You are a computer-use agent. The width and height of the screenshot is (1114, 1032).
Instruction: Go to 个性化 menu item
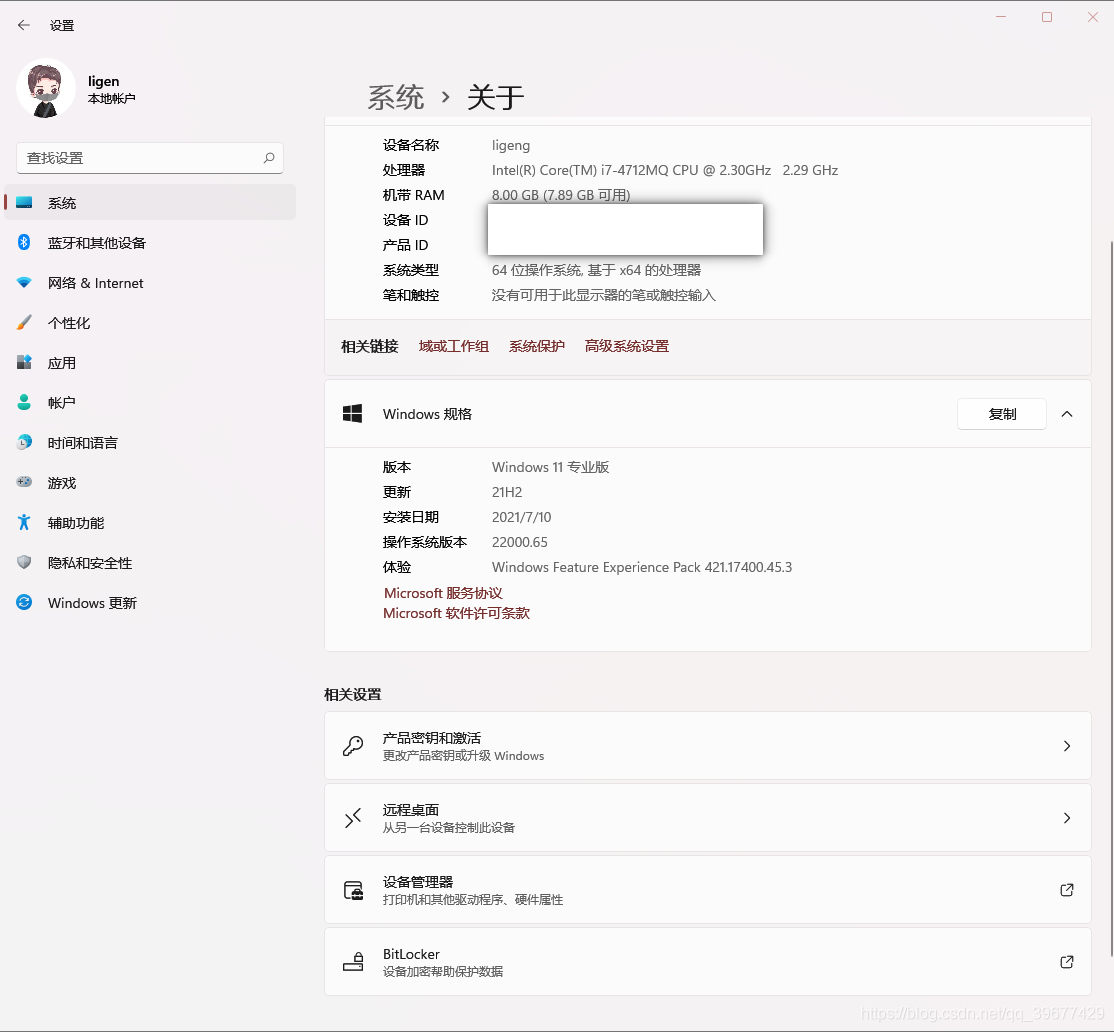150,322
